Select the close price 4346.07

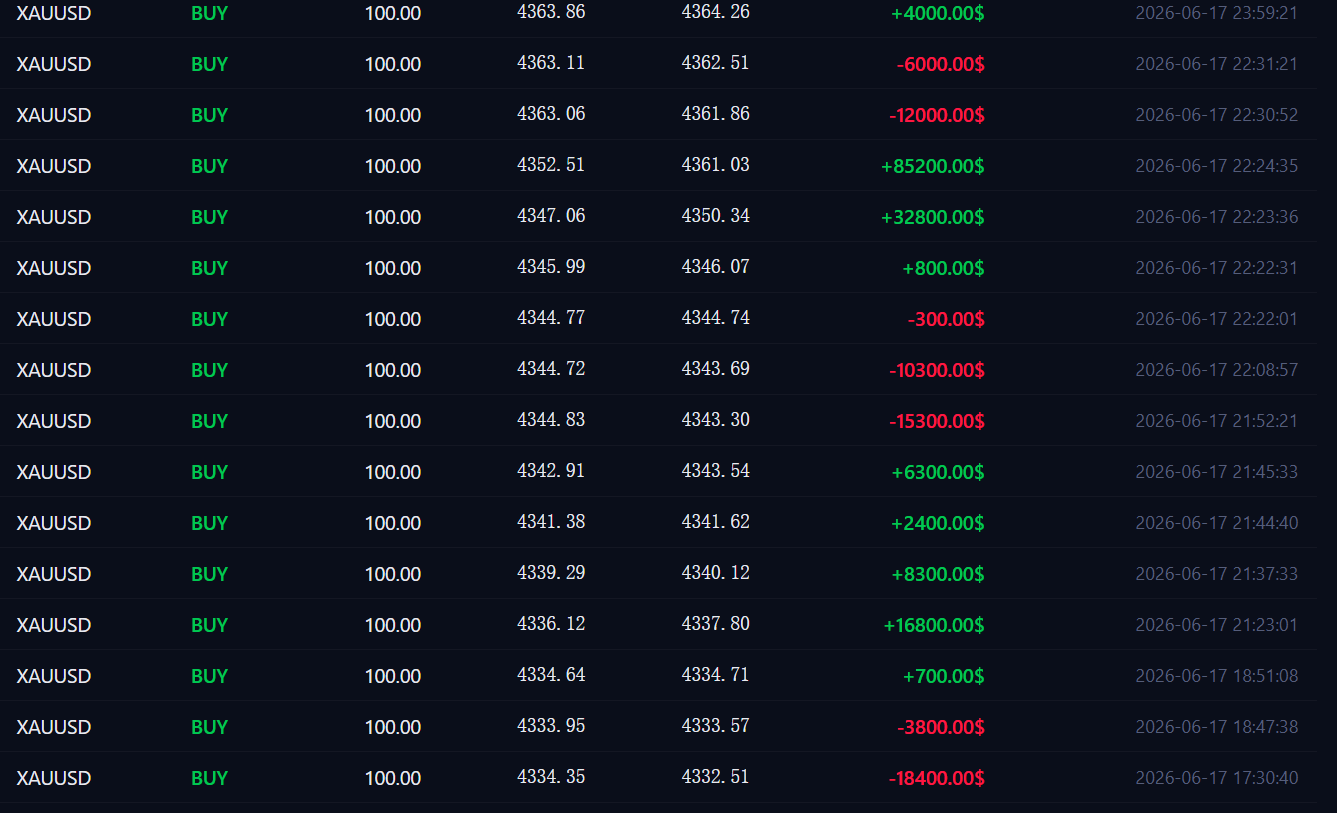click(x=715, y=267)
